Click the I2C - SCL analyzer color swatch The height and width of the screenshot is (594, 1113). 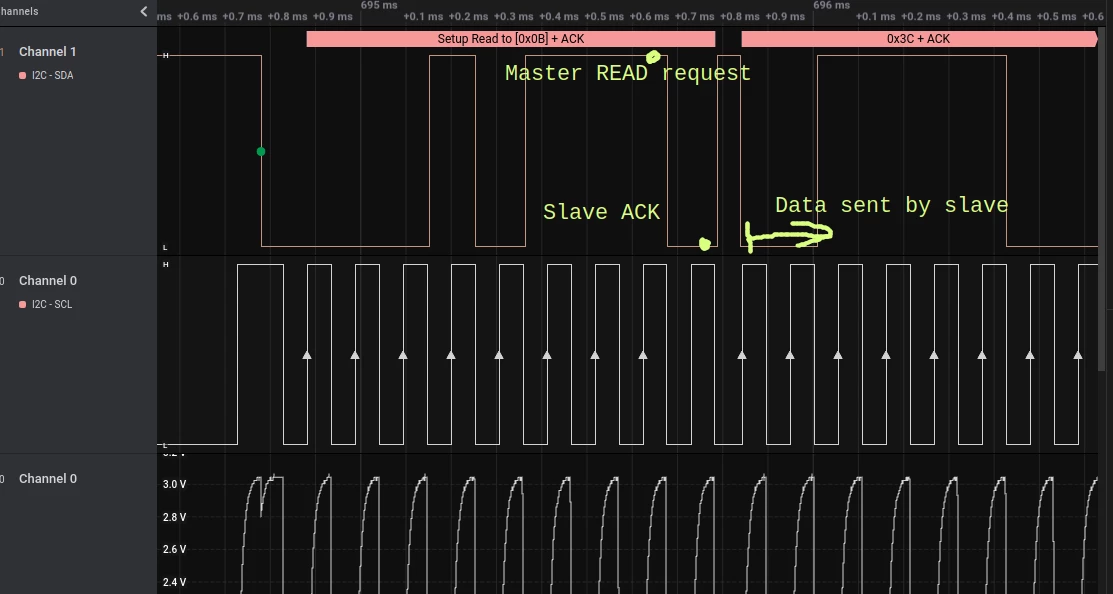tap(23, 304)
